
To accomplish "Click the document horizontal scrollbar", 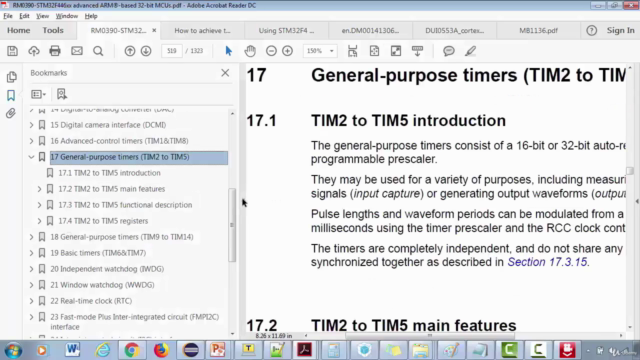I will coord(429,336).
